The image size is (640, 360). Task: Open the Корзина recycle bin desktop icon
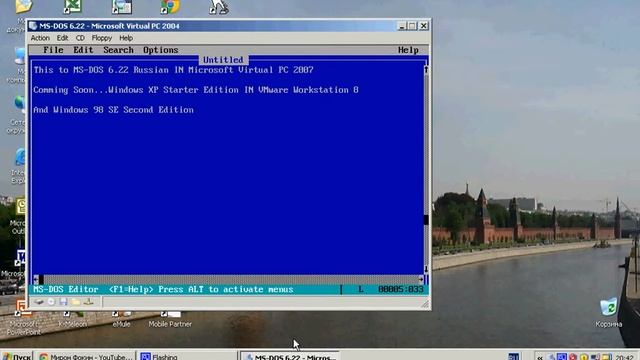608,313
